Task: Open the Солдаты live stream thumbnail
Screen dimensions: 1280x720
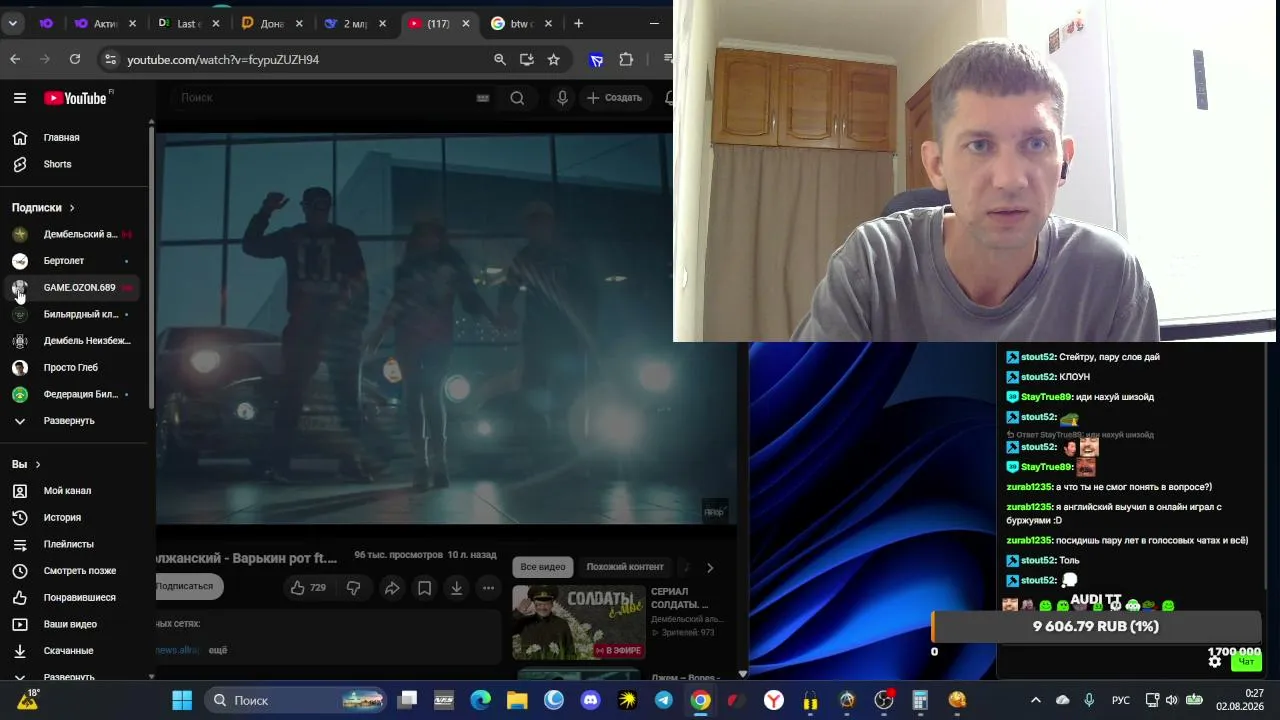Action: tap(579, 622)
